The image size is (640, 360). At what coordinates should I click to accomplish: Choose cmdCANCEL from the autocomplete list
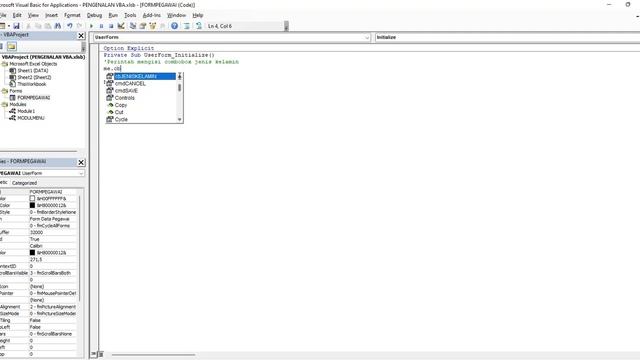coord(140,84)
